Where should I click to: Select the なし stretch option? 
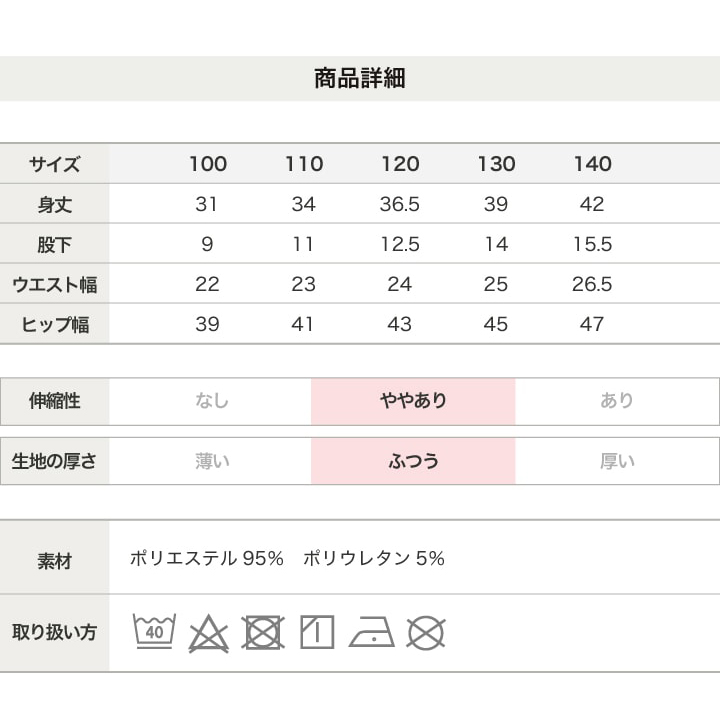pos(212,401)
